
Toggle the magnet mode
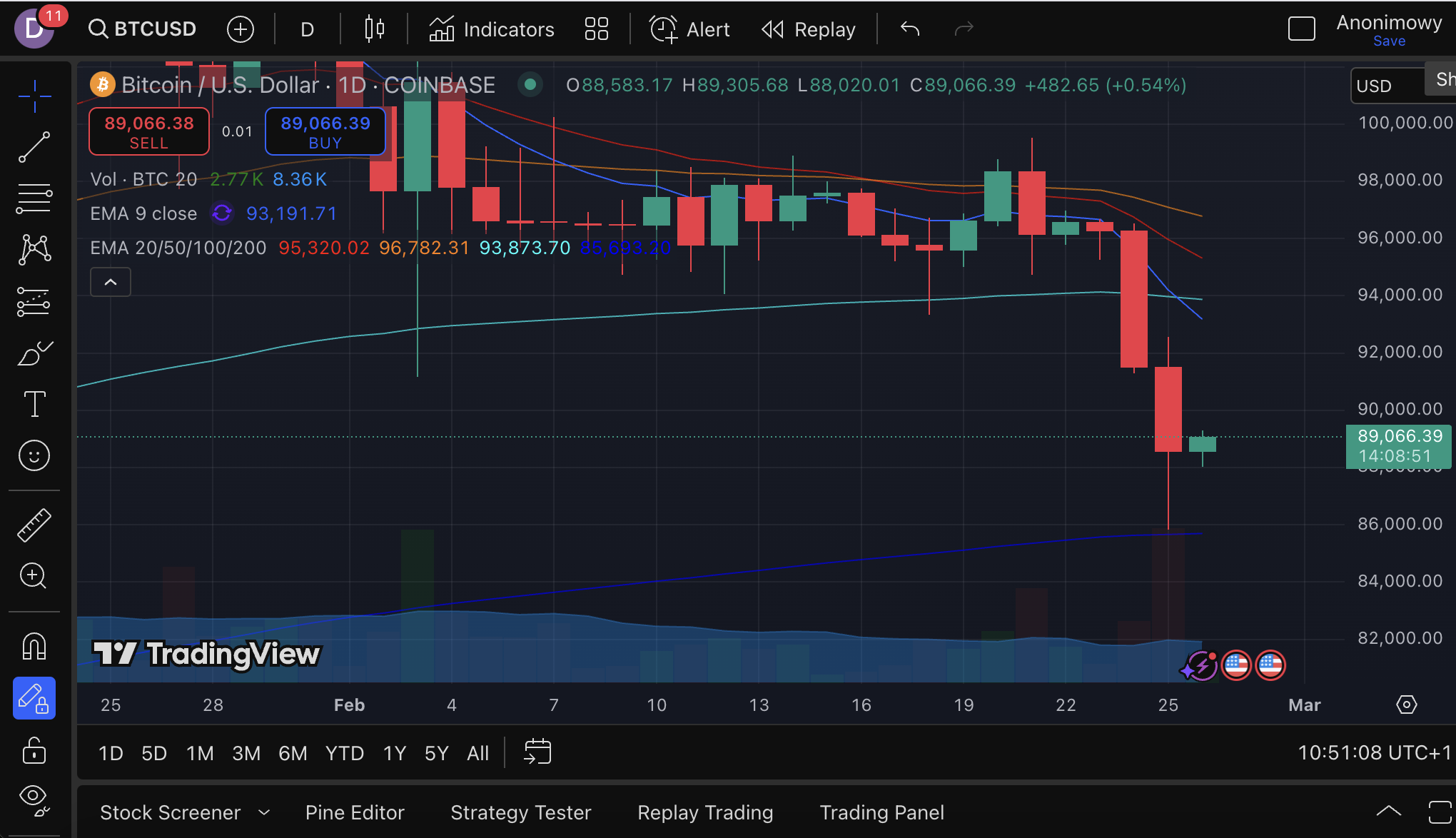pos(34,647)
